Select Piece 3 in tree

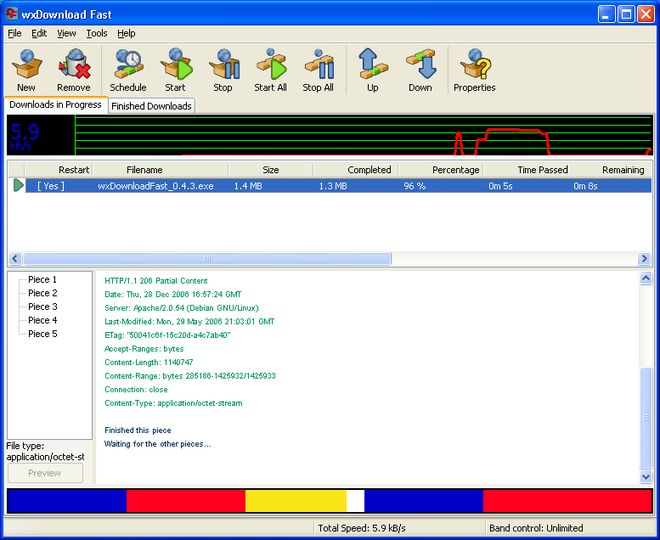point(43,306)
